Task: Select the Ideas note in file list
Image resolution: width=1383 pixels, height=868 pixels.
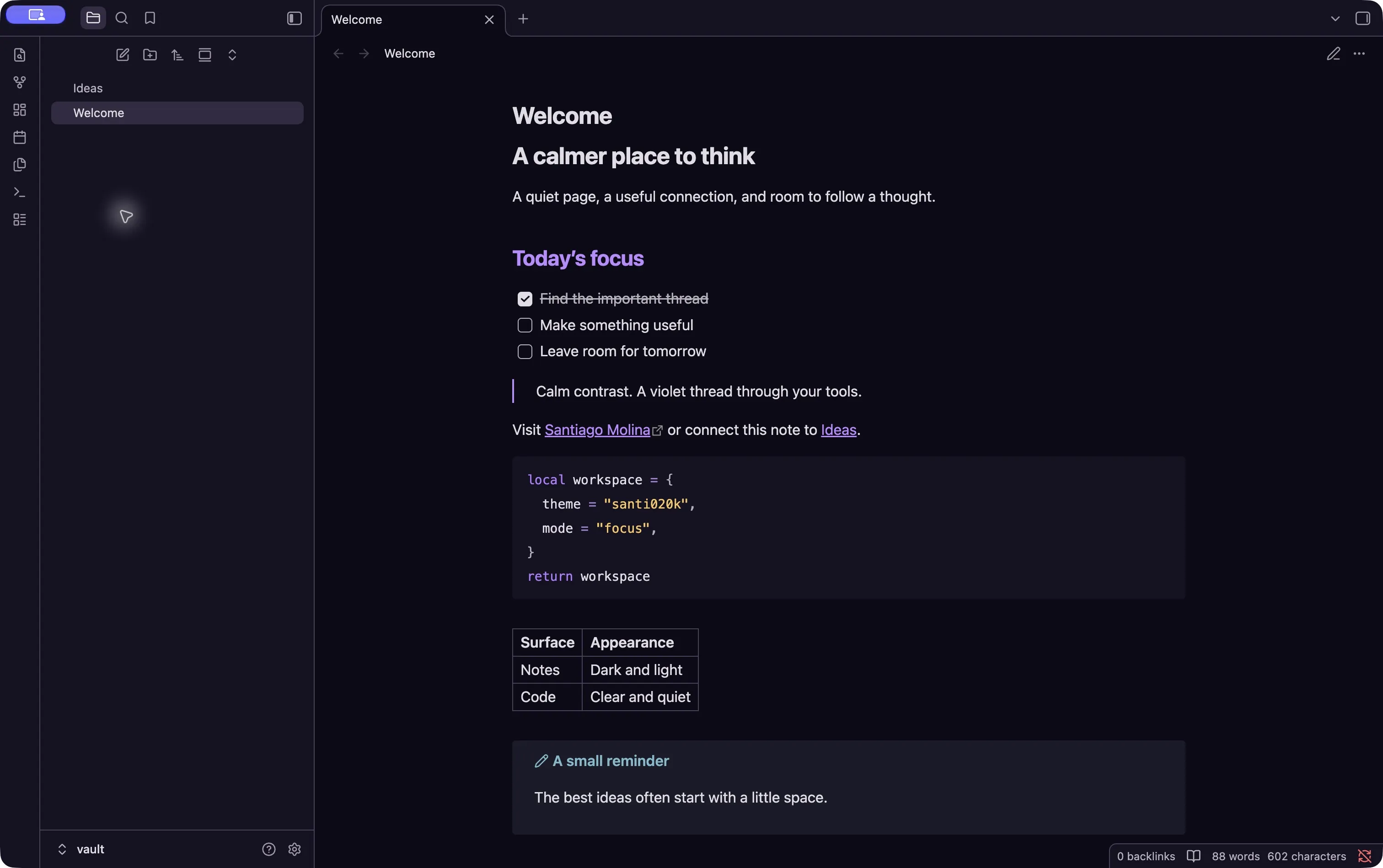Action: tap(177, 88)
